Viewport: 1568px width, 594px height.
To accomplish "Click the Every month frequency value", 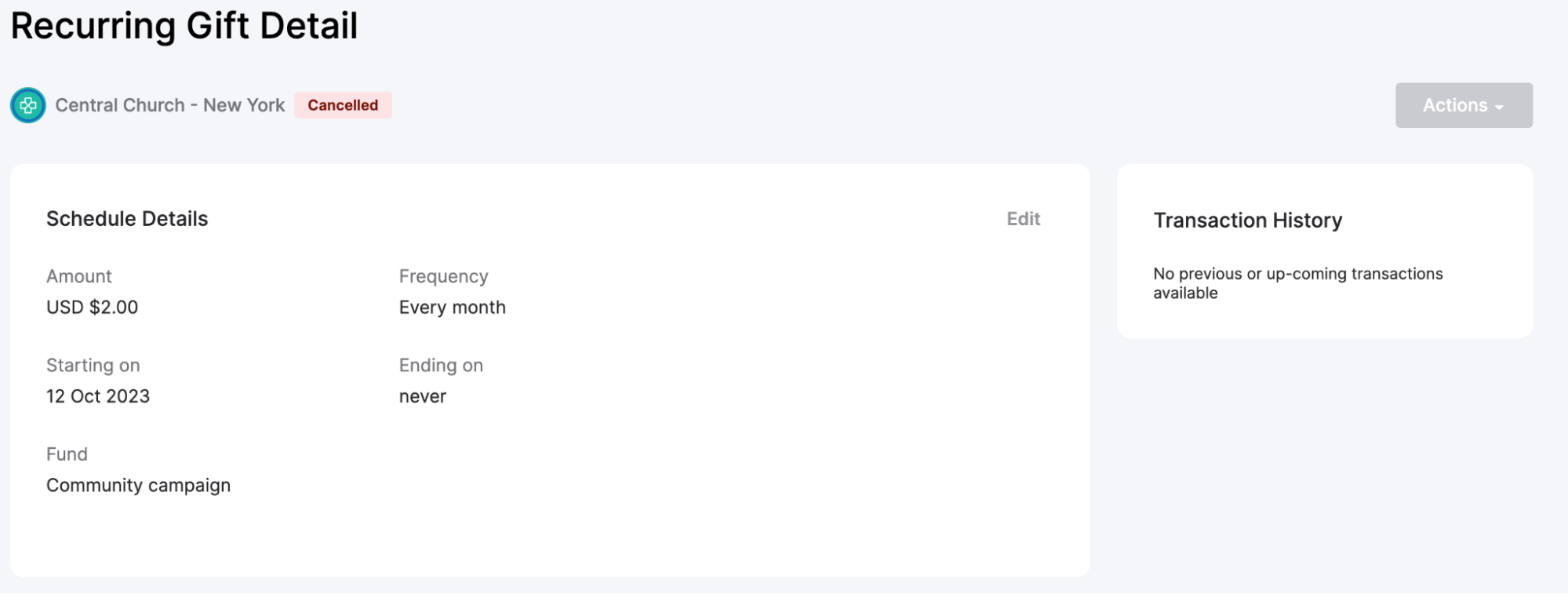I will 452,308.
